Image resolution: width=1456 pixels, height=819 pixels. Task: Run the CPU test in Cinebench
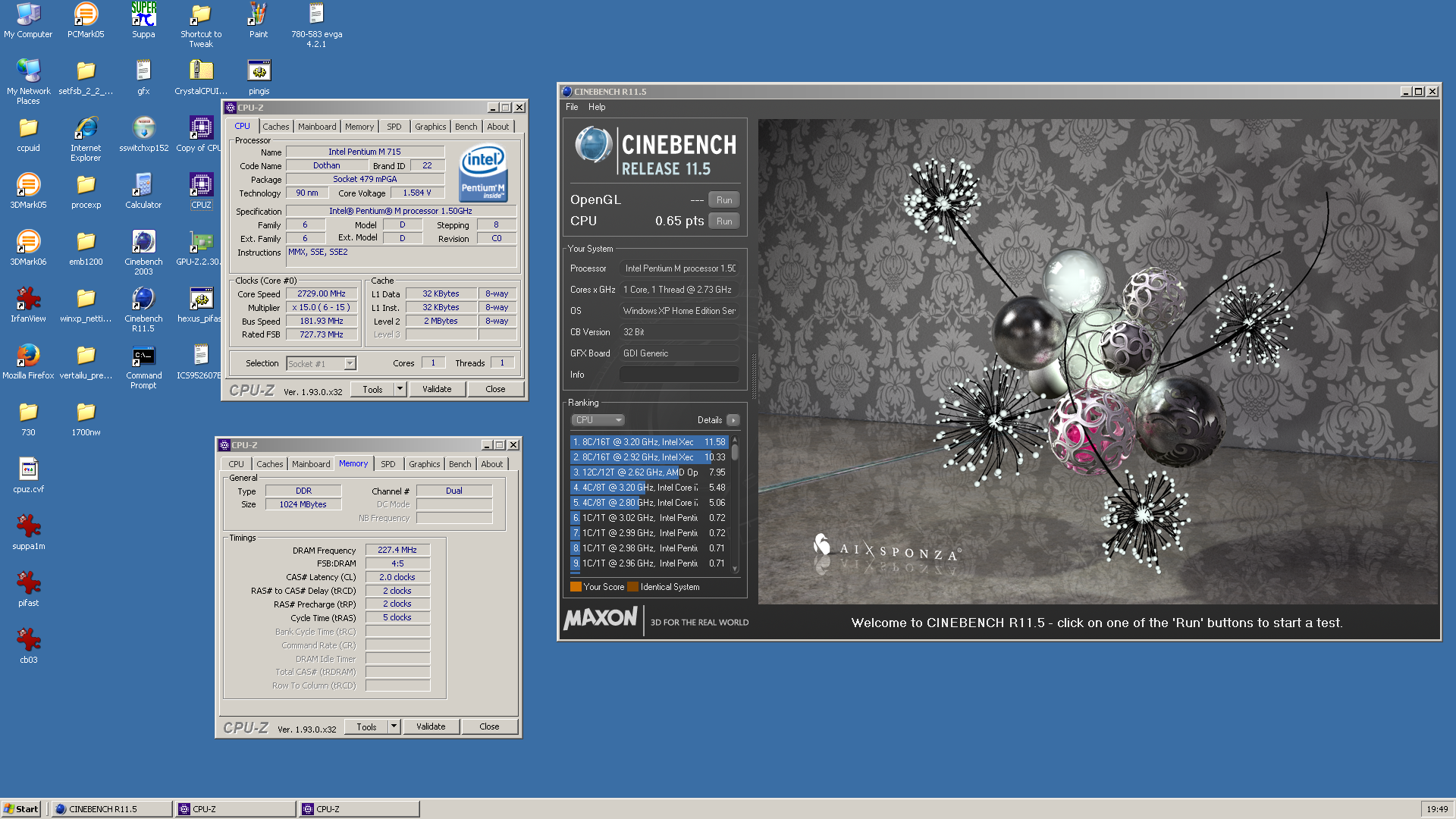tap(724, 221)
